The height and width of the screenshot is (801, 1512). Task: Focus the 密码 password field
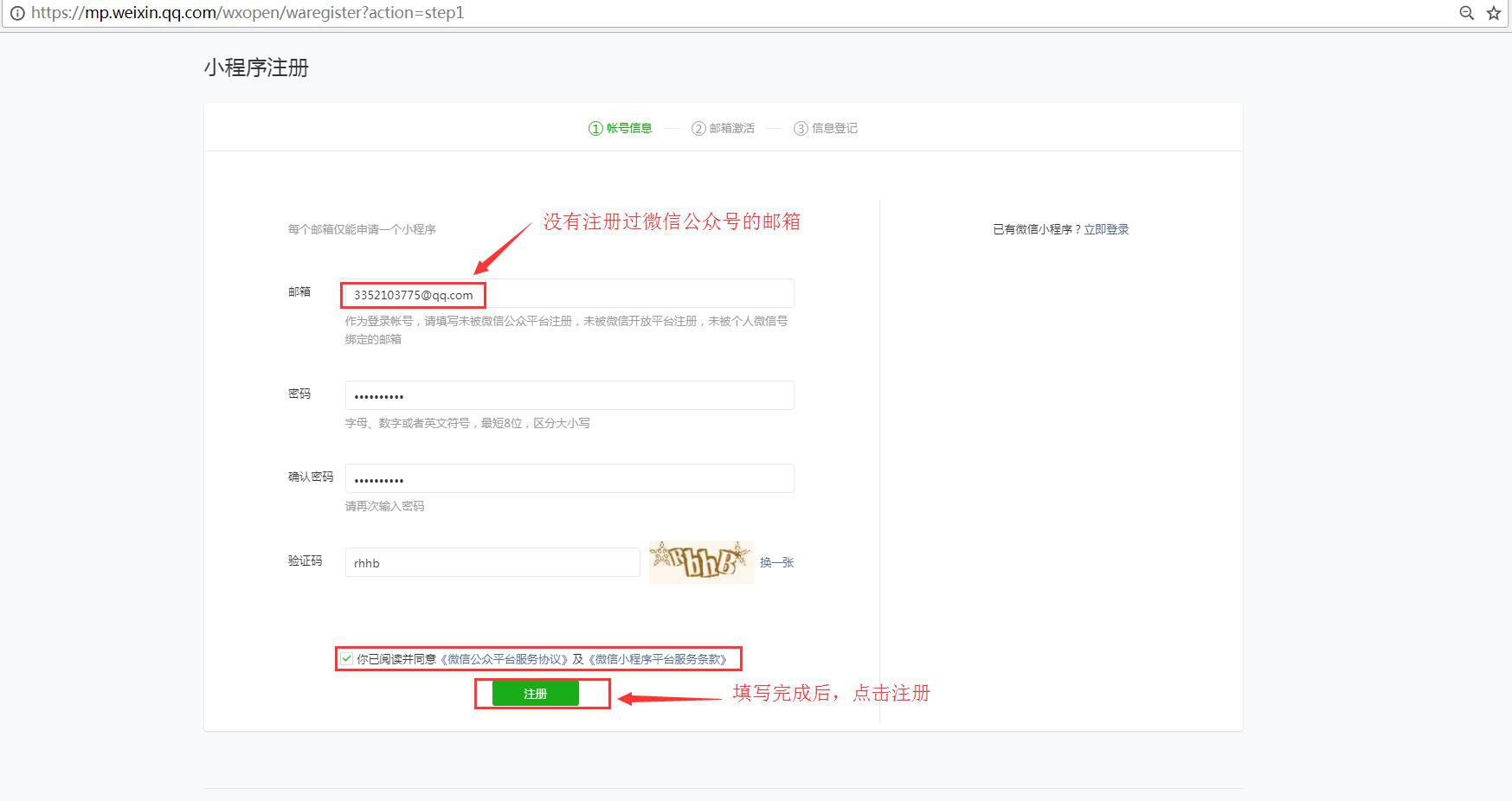pyautogui.click(x=568, y=394)
